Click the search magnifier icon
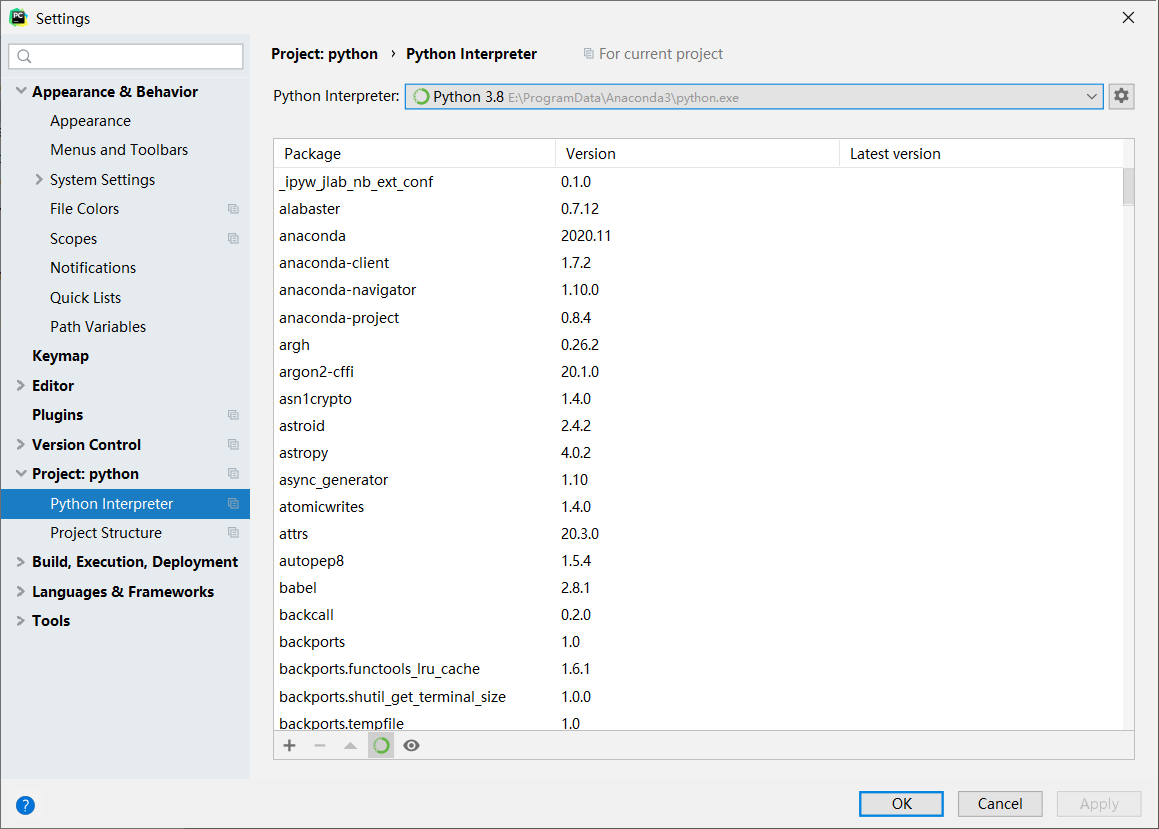 pyautogui.click(x=24, y=56)
